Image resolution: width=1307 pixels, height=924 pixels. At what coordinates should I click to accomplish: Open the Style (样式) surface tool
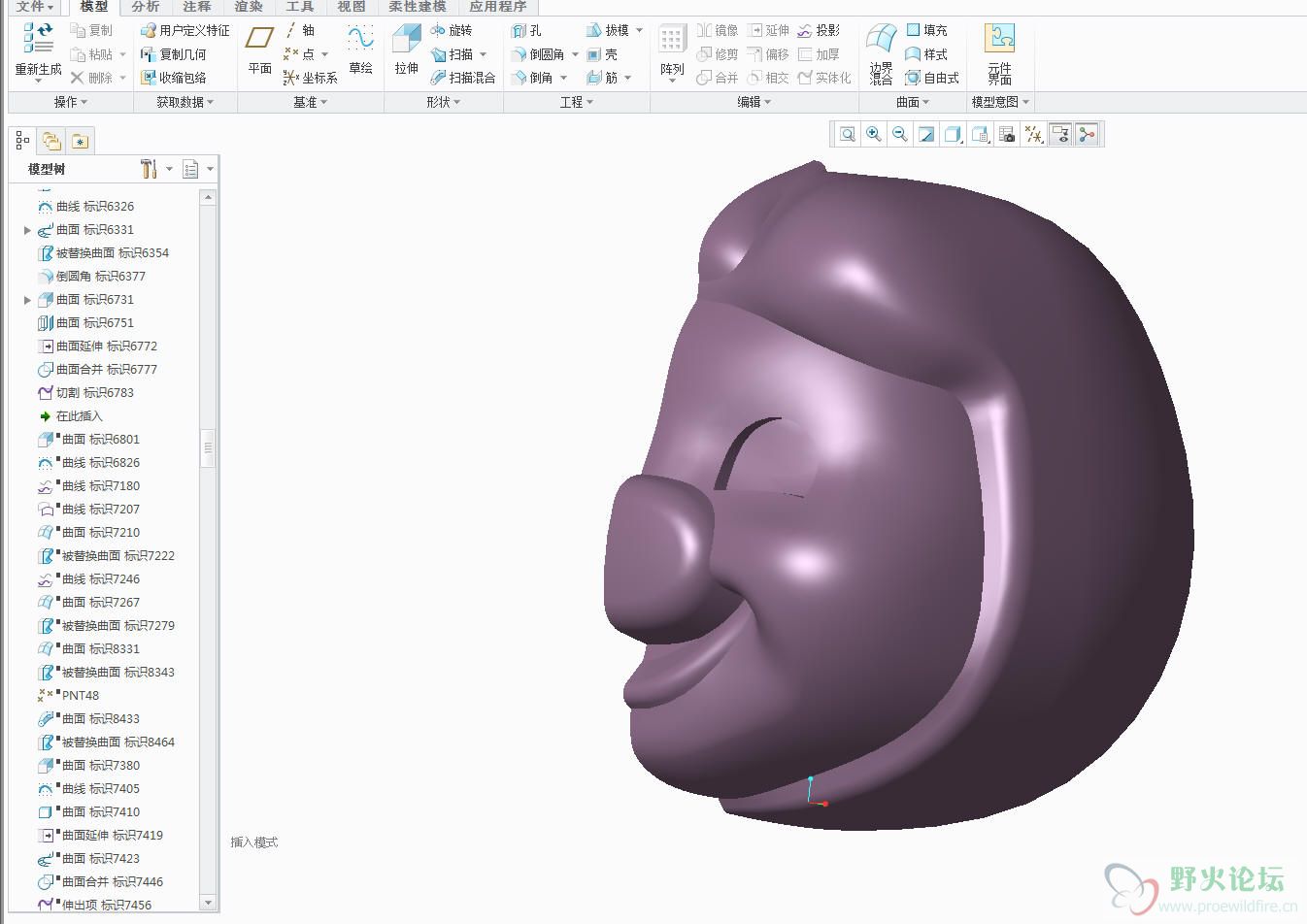(925, 54)
